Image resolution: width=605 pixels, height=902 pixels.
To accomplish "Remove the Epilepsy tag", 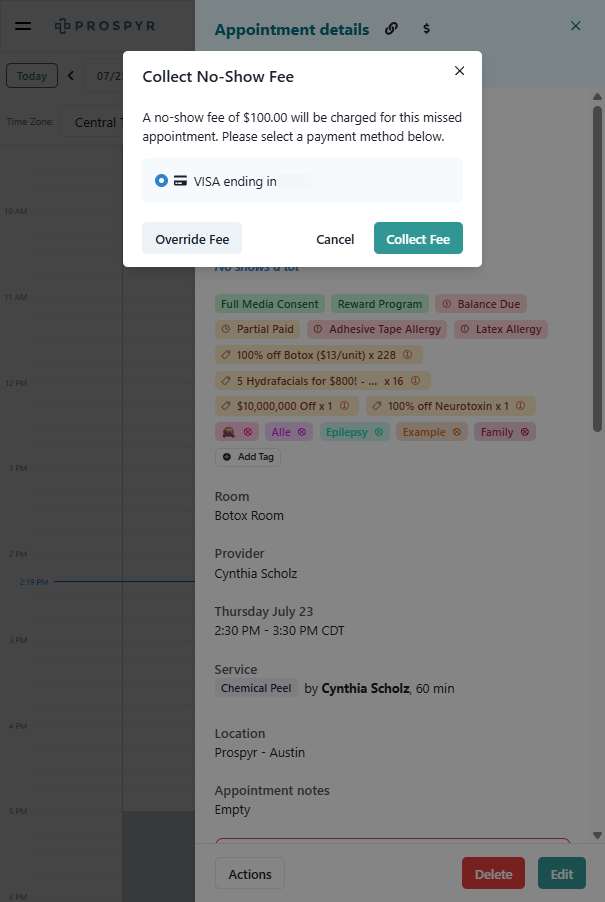I will click(378, 432).
